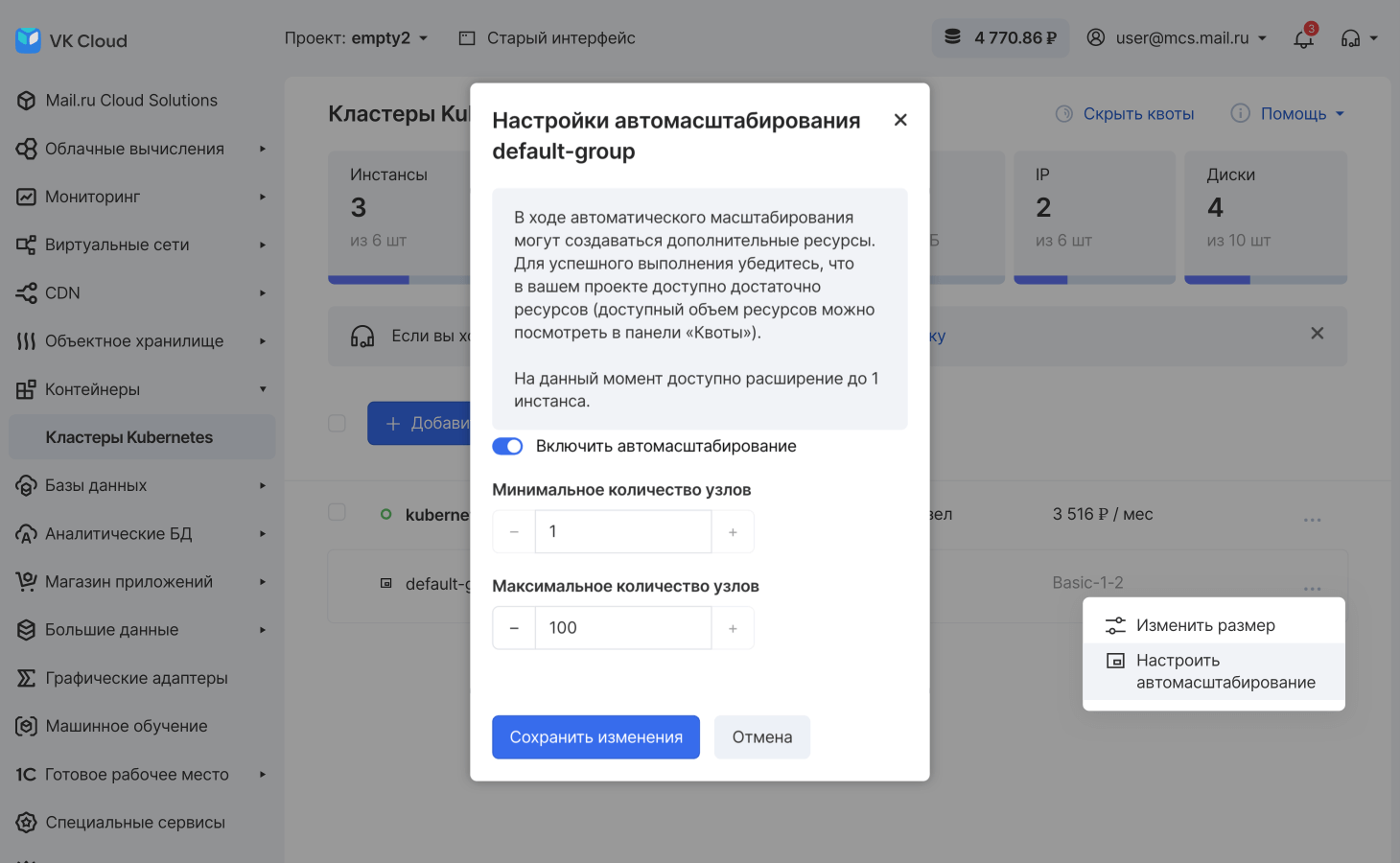Open Графические адаптеры in sidebar

click(136, 678)
